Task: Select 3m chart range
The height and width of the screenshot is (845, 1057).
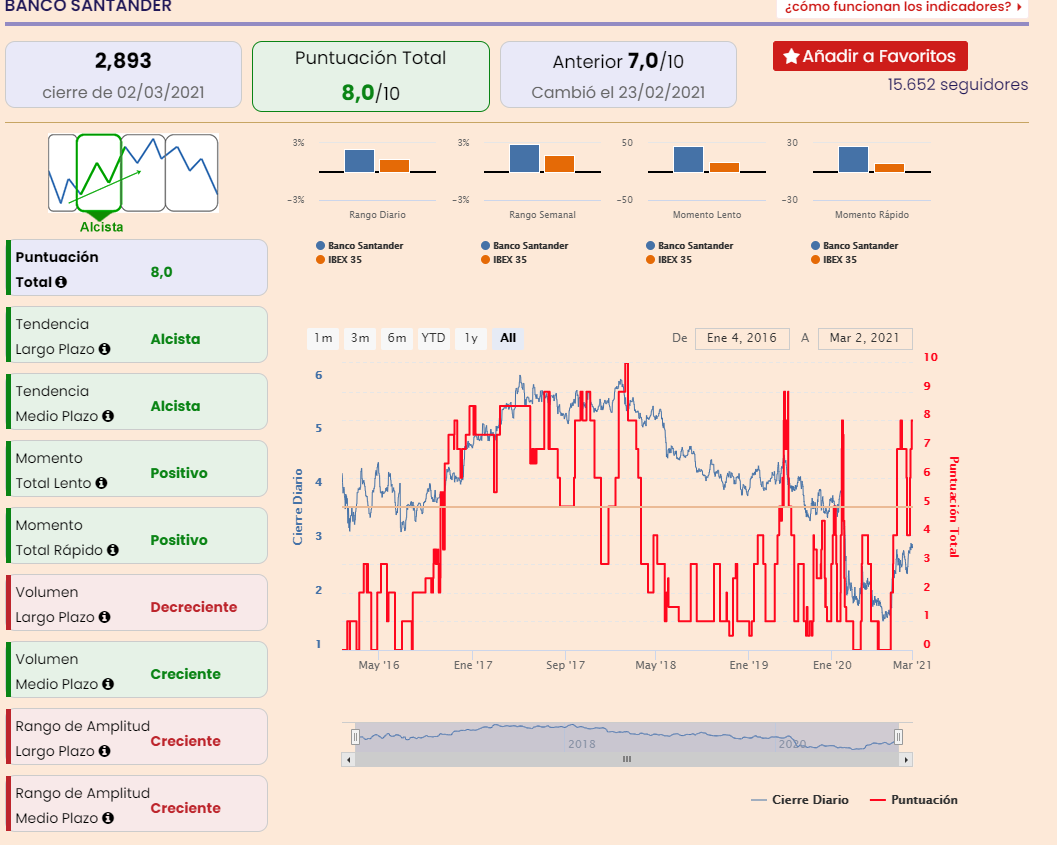Action: [x=360, y=338]
